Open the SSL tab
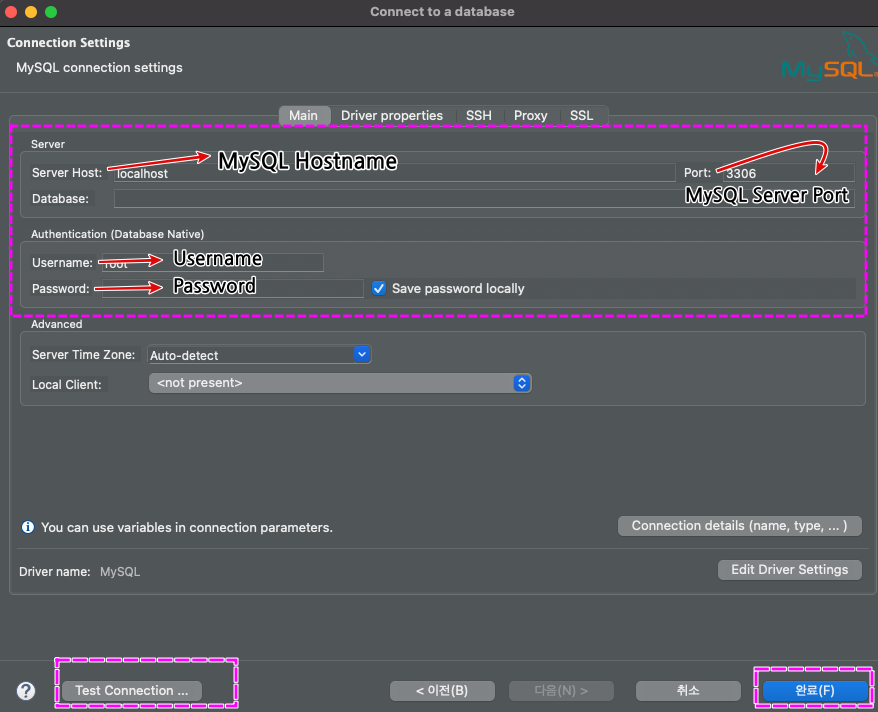878x712 pixels. pyautogui.click(x=581, y=115)
